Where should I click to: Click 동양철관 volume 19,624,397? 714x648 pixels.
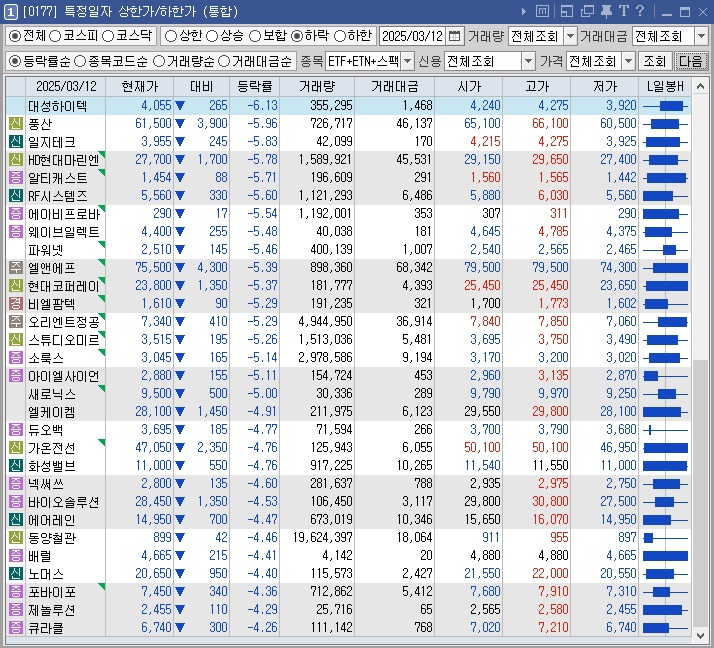click(x=322, y=537)
